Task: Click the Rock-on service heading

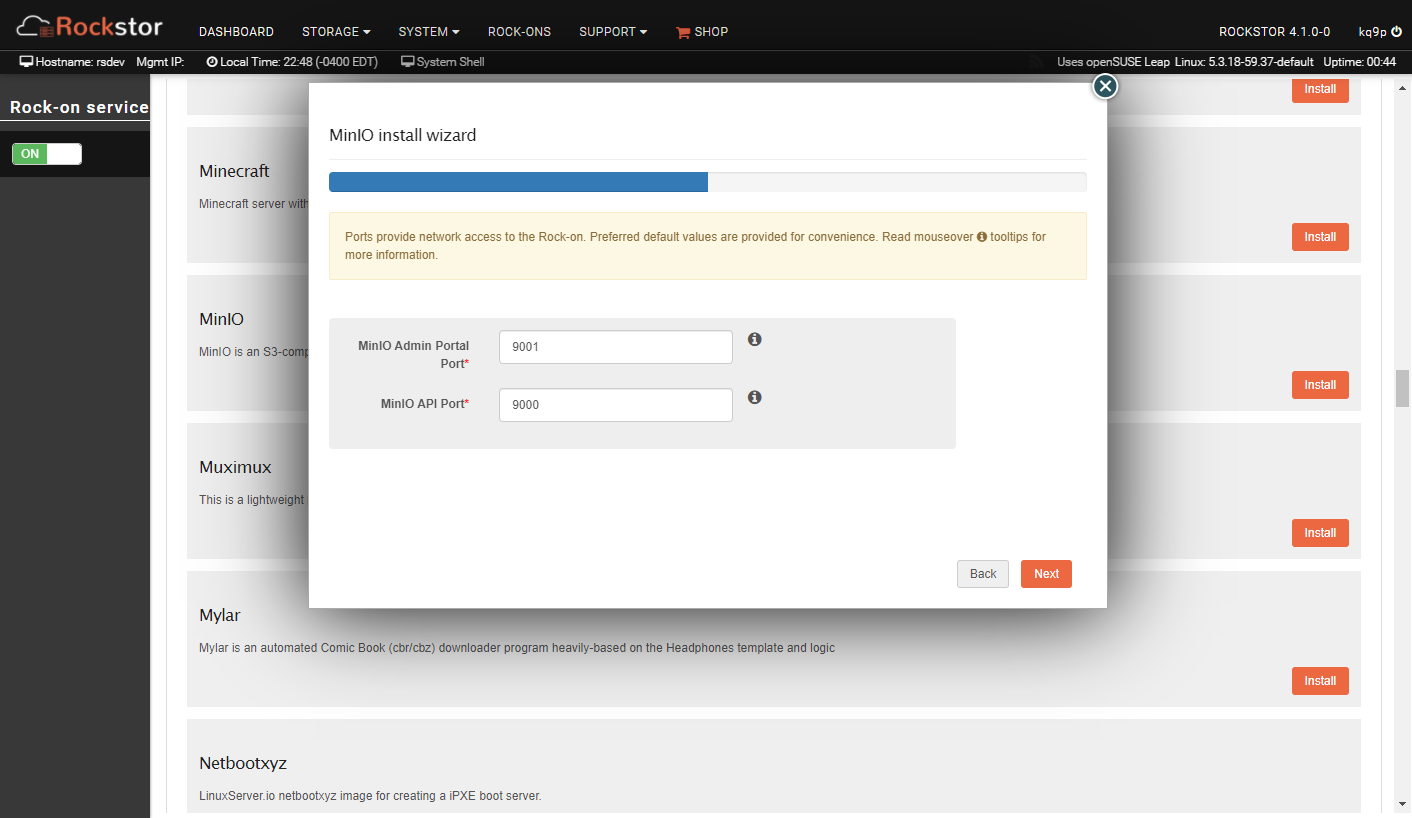Action: pos(79,107)
